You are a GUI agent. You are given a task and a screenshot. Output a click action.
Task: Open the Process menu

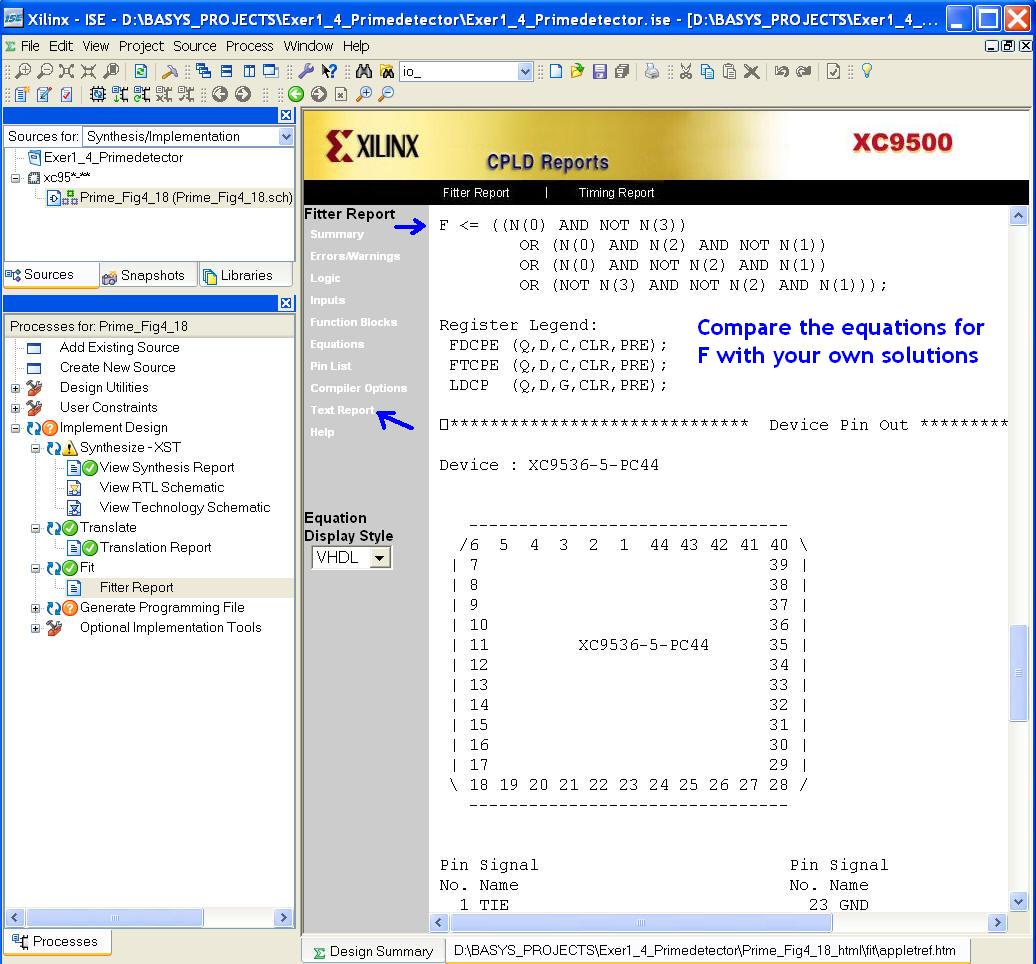249,46
